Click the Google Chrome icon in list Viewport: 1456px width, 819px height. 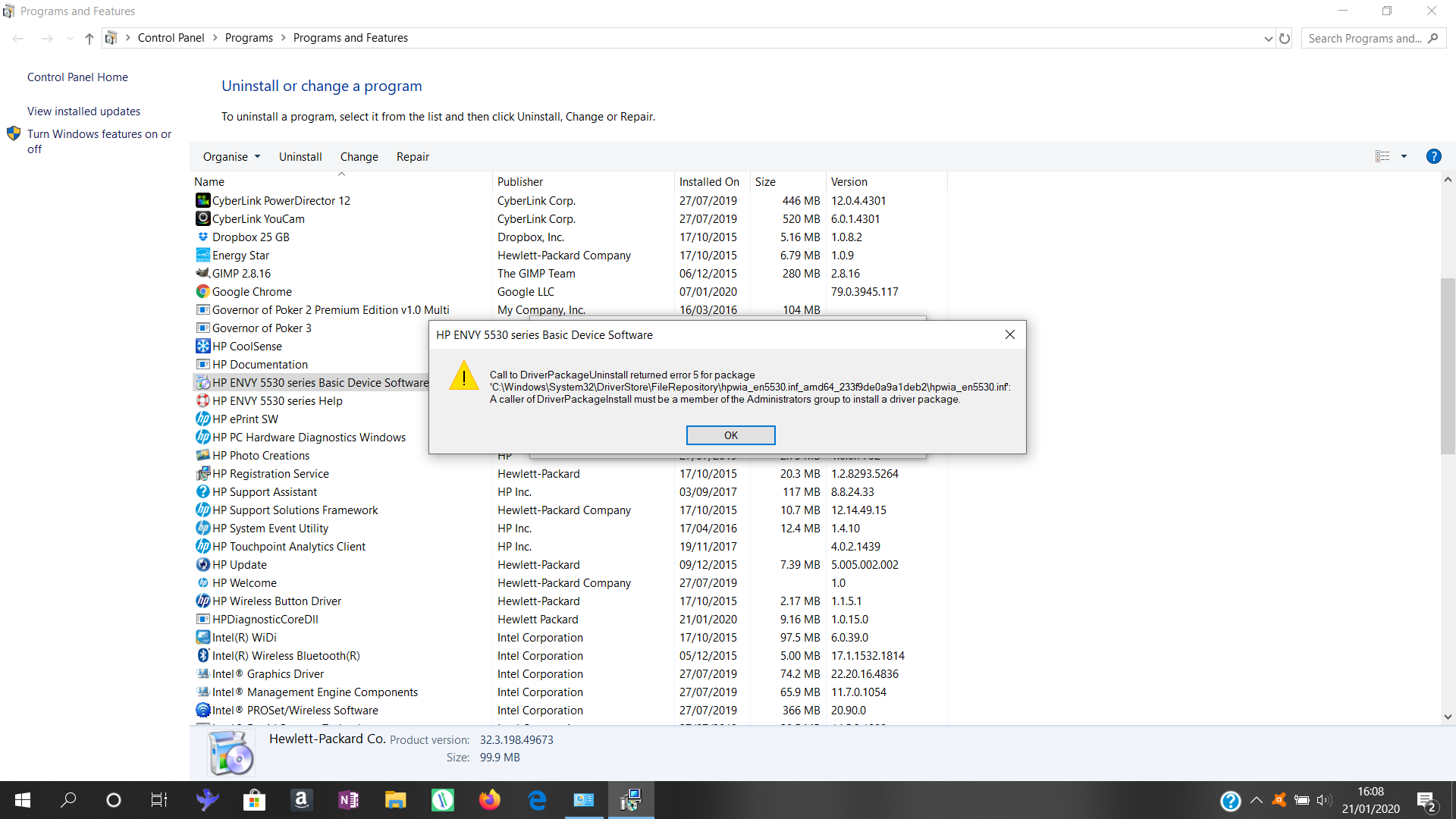point(202,291)
